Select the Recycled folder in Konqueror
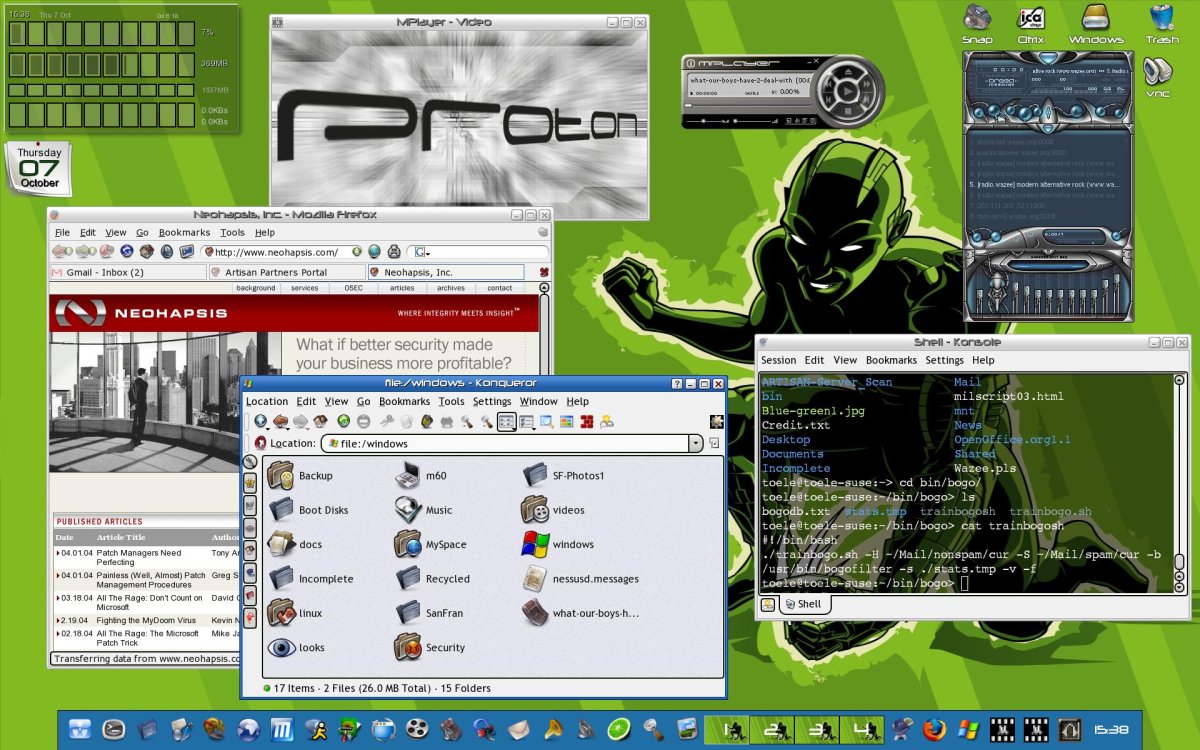Image resolution: width=1200 pixels, height=750 pixels. pos(432,579)
